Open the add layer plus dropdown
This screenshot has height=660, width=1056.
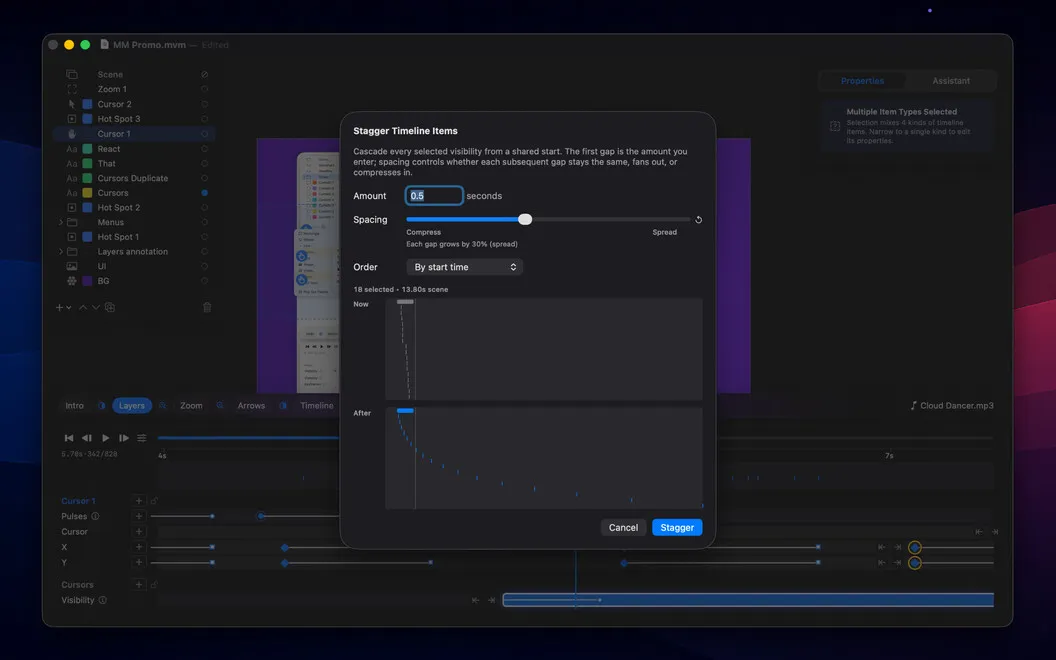63,307
